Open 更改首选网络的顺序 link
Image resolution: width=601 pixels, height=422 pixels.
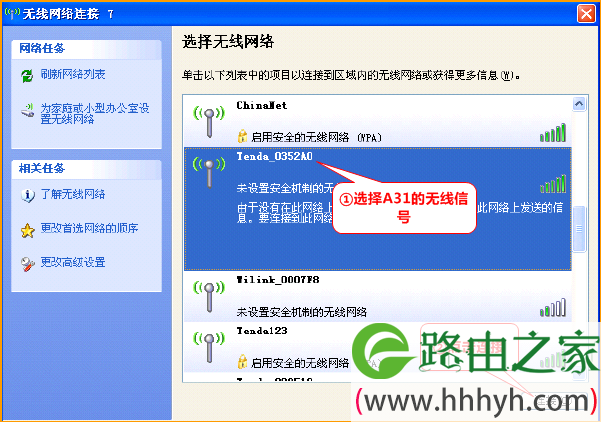(x=89, y=228)
